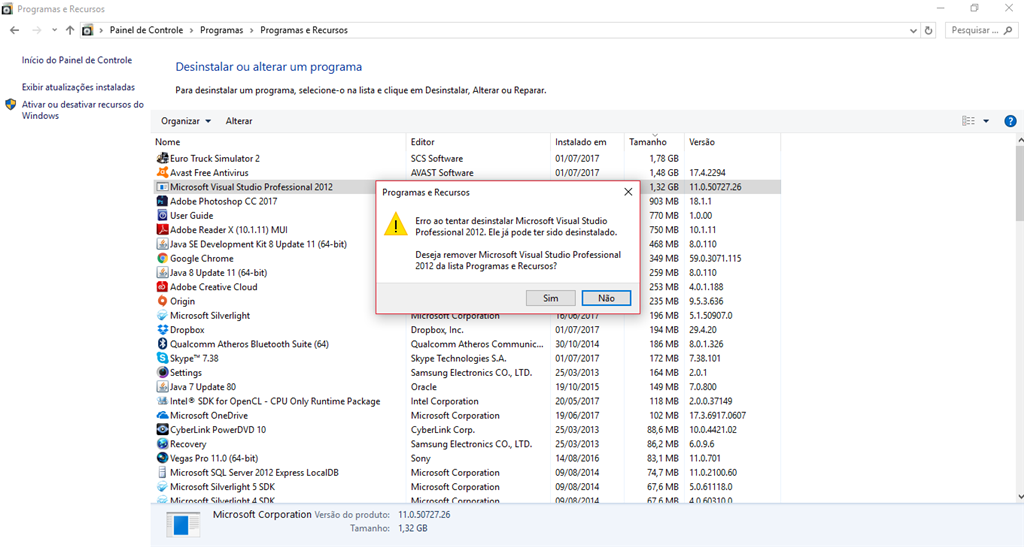This screenshot has height=547, width=1024.
Task: Click the Intel Corporation editor cell
Action: [445, 401]
